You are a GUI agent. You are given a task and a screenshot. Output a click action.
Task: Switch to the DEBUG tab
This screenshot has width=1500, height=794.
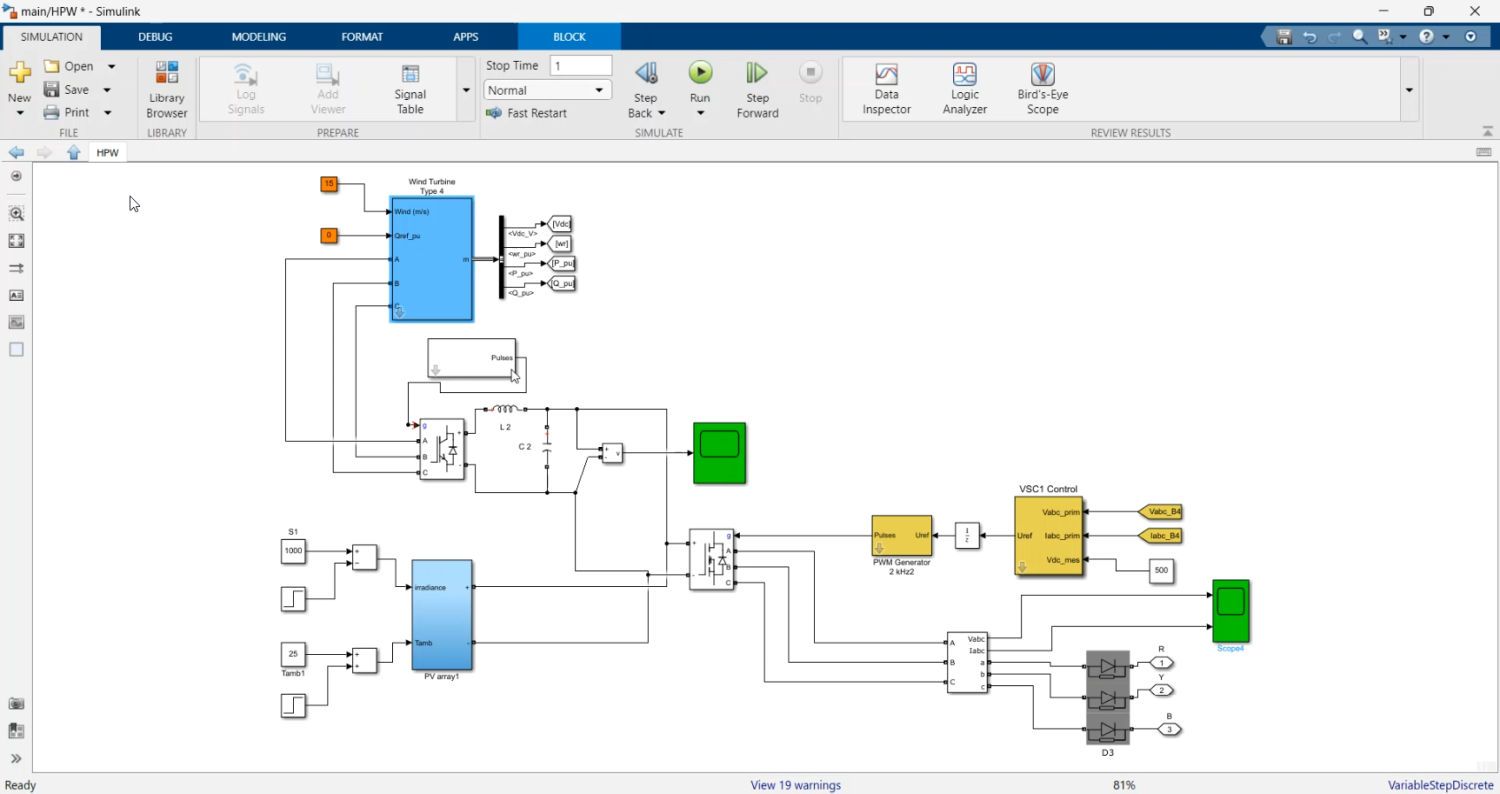(x=155, y=37)
